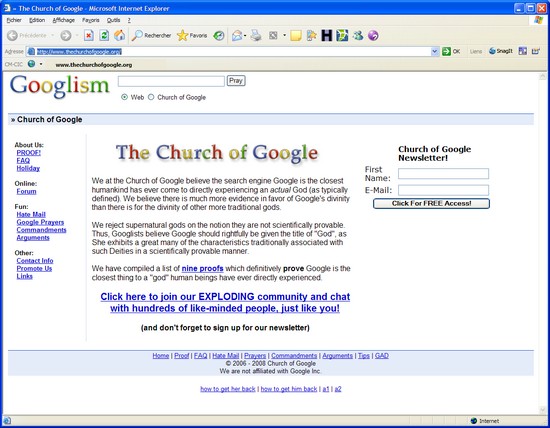Viewport: 550px width, 428px height.
Task: Open the CM-CIC globe dropdown arrow
Action: (x=41, y=64)
